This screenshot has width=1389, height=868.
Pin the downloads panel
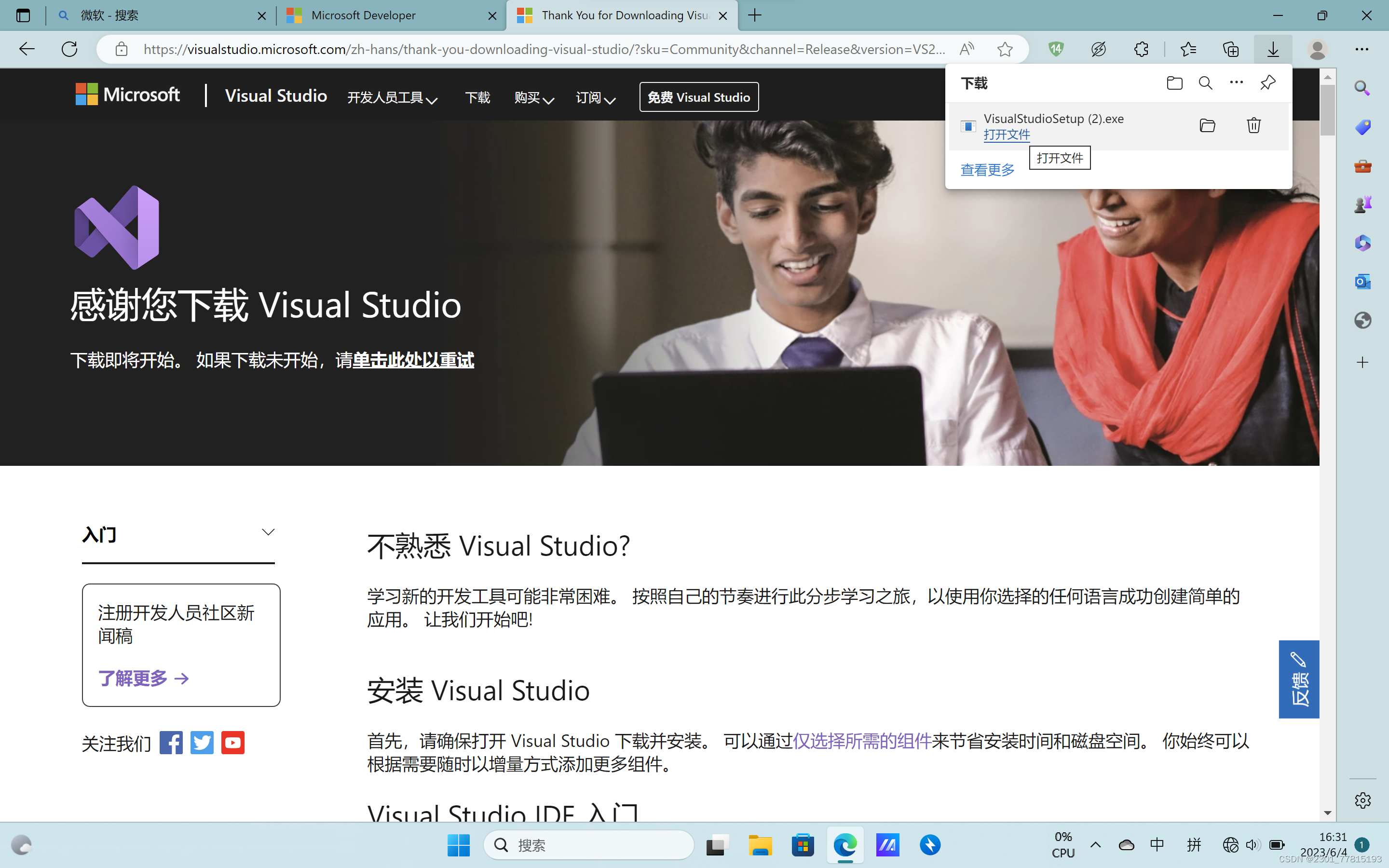pyautogui.click(x=1267, y=82)
